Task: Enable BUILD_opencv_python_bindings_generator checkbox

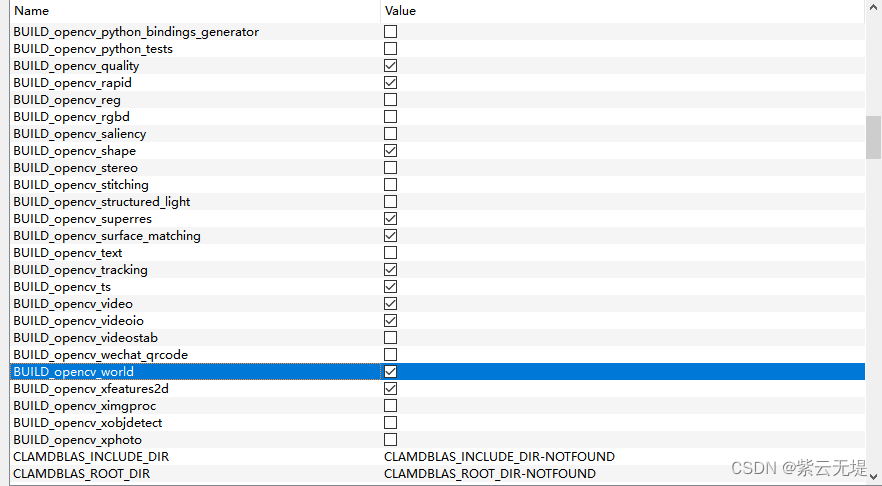Action: [x=390, y=32]
